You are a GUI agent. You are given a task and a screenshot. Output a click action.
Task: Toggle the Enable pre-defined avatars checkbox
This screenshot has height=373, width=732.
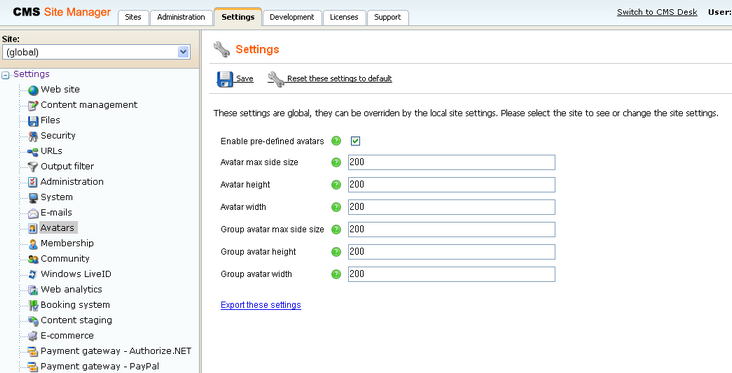(x=356, y=141)
